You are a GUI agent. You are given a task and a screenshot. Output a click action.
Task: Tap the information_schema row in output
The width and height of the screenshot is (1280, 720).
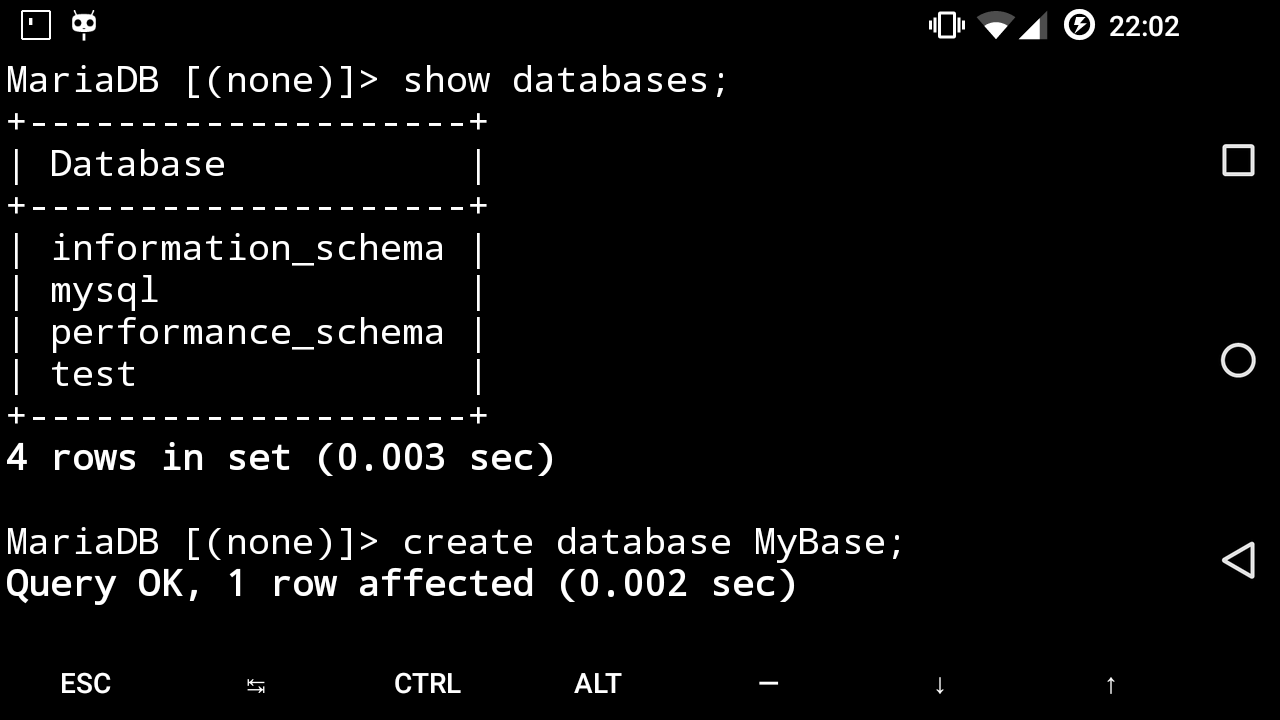click(247, 248)
